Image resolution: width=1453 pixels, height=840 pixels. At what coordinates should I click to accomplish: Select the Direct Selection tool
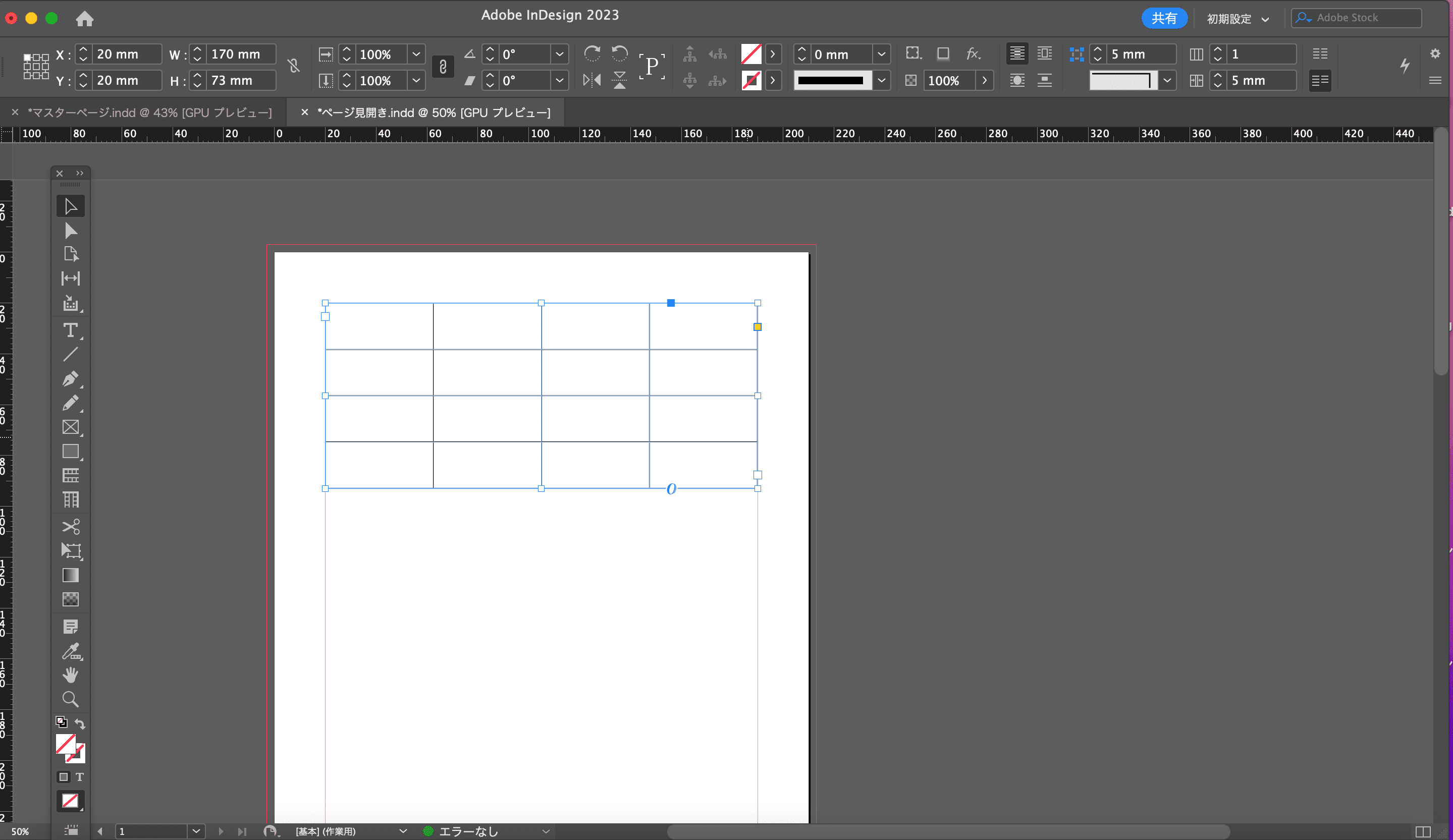click(x=70, y=231)
